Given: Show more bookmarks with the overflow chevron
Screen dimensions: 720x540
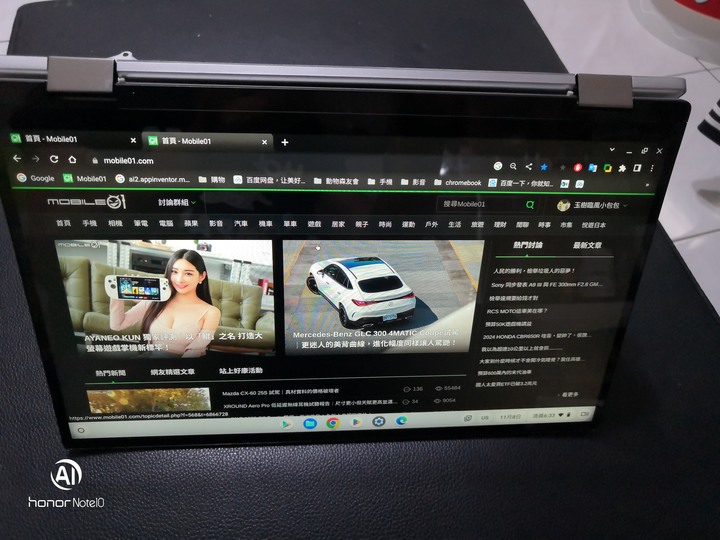Looking at the screenshot, I should (x=647, y=185).
